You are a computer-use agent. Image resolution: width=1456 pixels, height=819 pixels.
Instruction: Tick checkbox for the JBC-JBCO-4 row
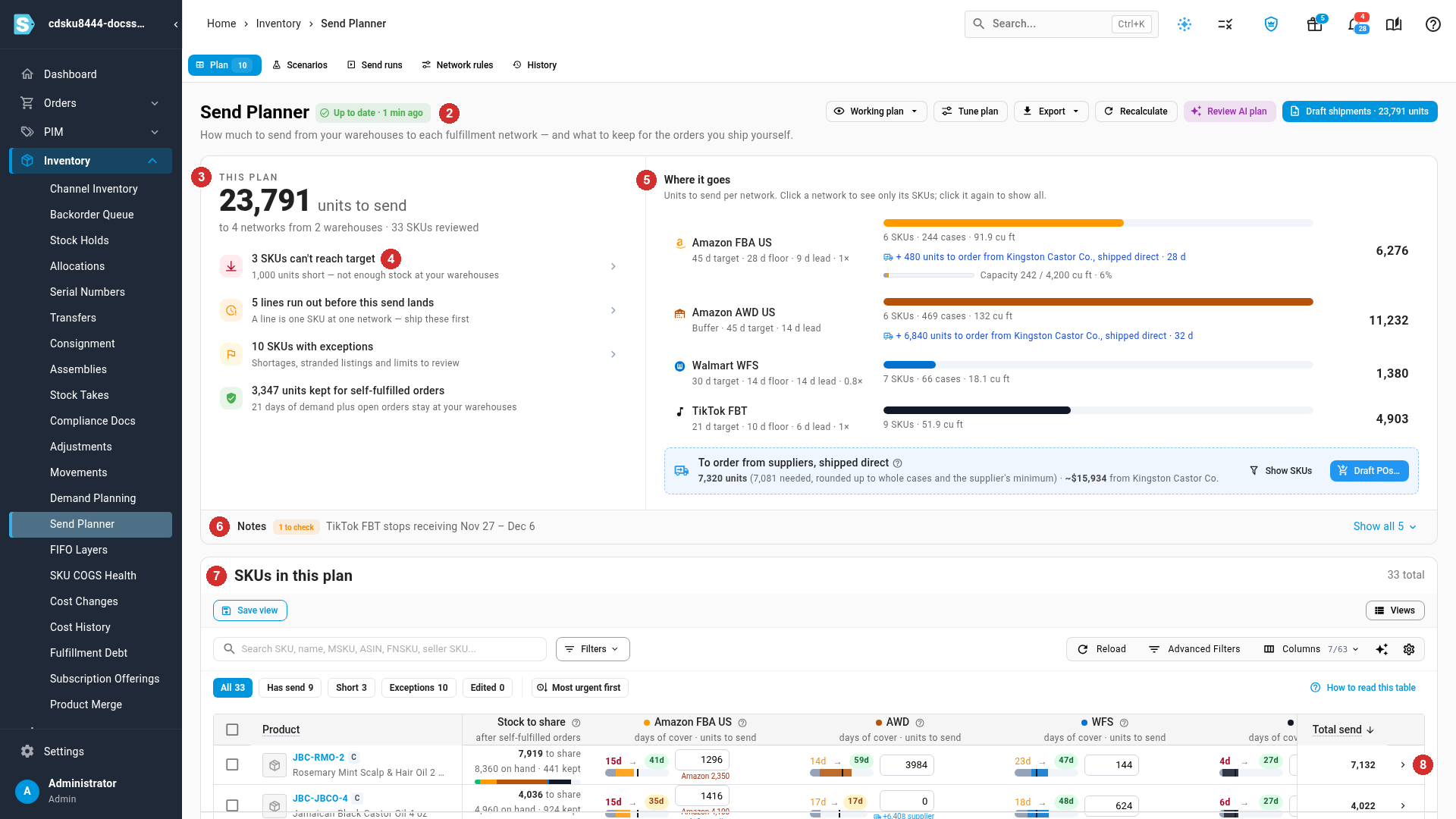pos(233,805)
